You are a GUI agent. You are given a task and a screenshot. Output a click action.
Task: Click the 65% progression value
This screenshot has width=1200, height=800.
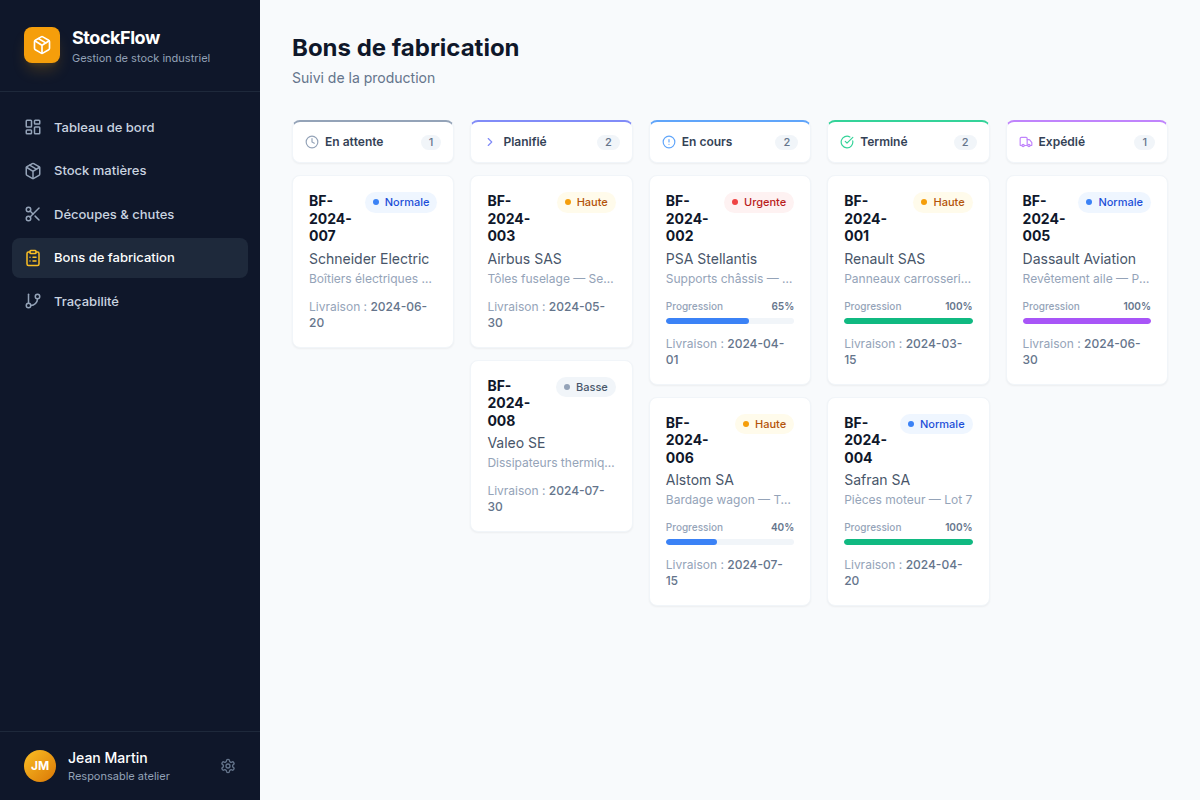pos(783,306)
